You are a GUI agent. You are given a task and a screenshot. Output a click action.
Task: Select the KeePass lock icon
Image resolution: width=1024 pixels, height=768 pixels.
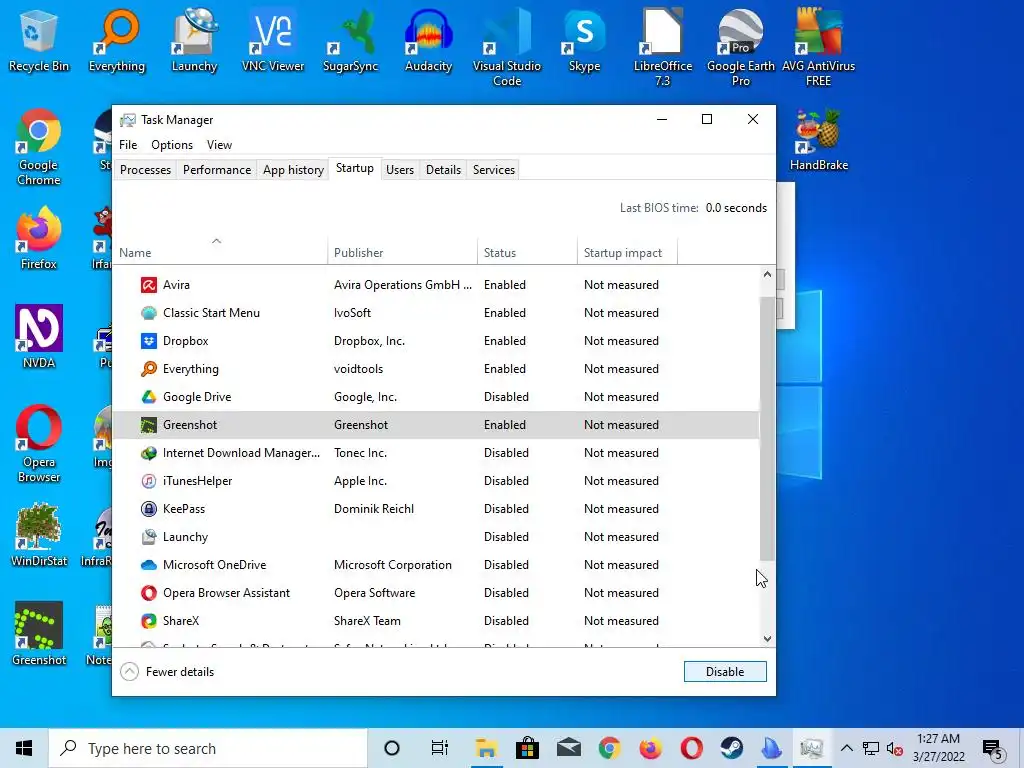[149, 509]
